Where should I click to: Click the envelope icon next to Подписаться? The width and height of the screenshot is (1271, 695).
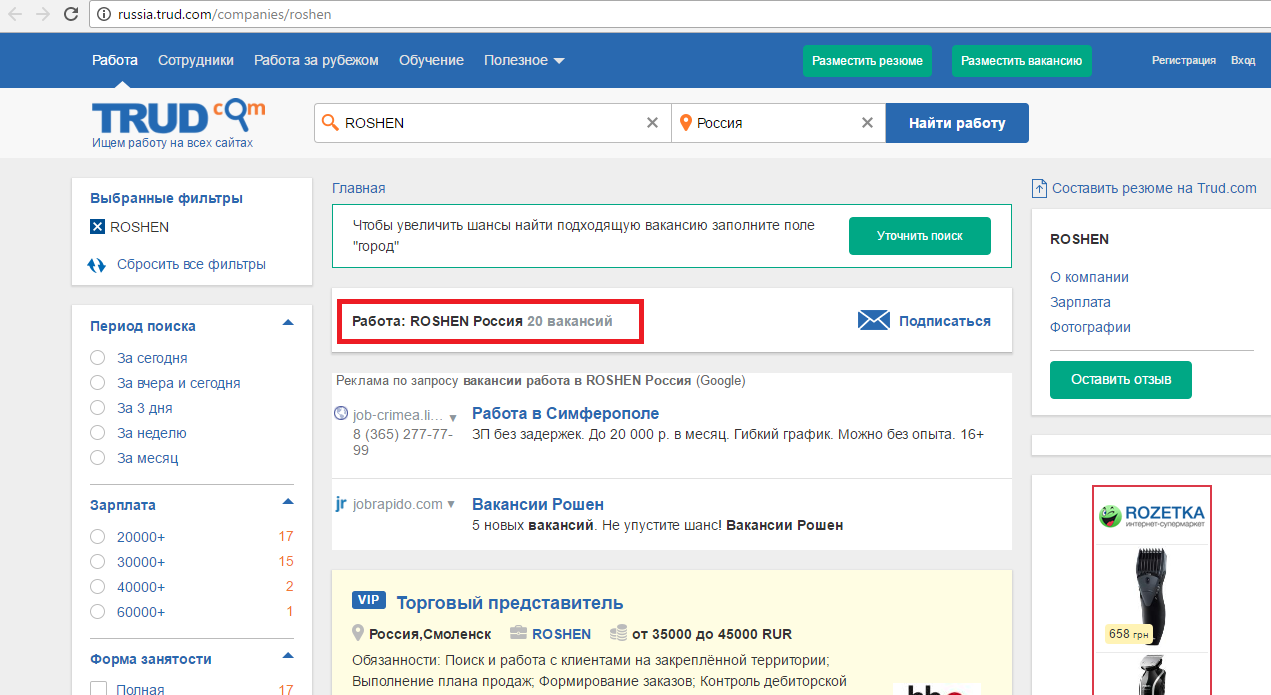pos(873,320)
